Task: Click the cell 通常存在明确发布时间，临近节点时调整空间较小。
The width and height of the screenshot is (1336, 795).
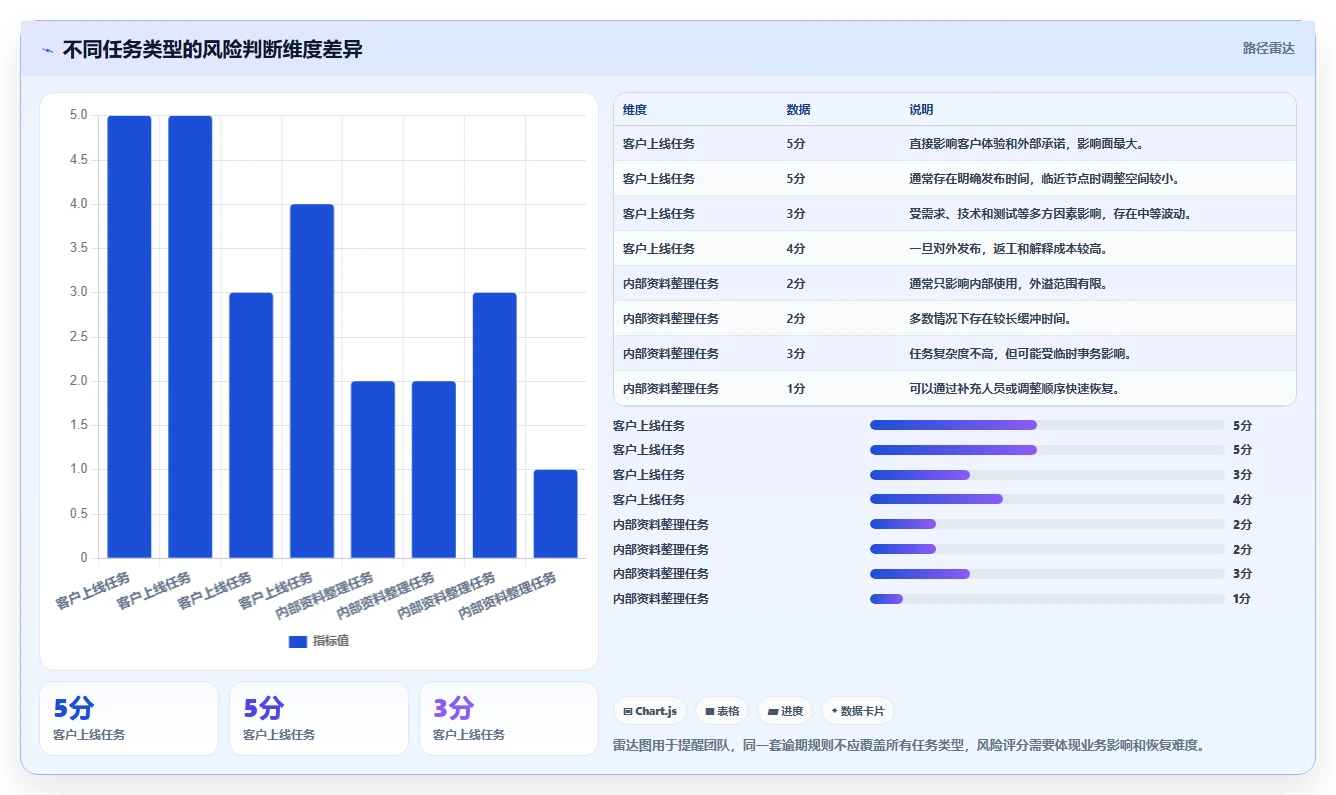Action: 1045,179
